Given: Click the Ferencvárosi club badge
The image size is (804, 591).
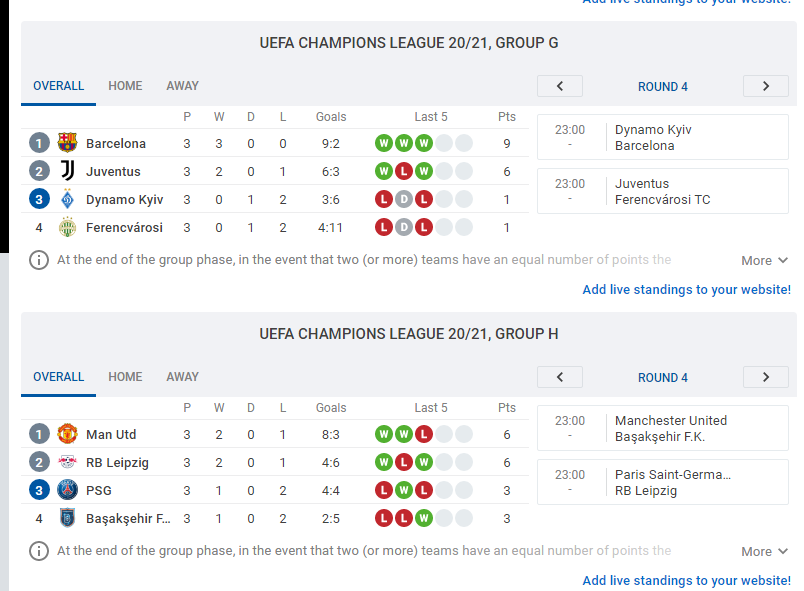Looking at the screenshot, I should point(67,227).
